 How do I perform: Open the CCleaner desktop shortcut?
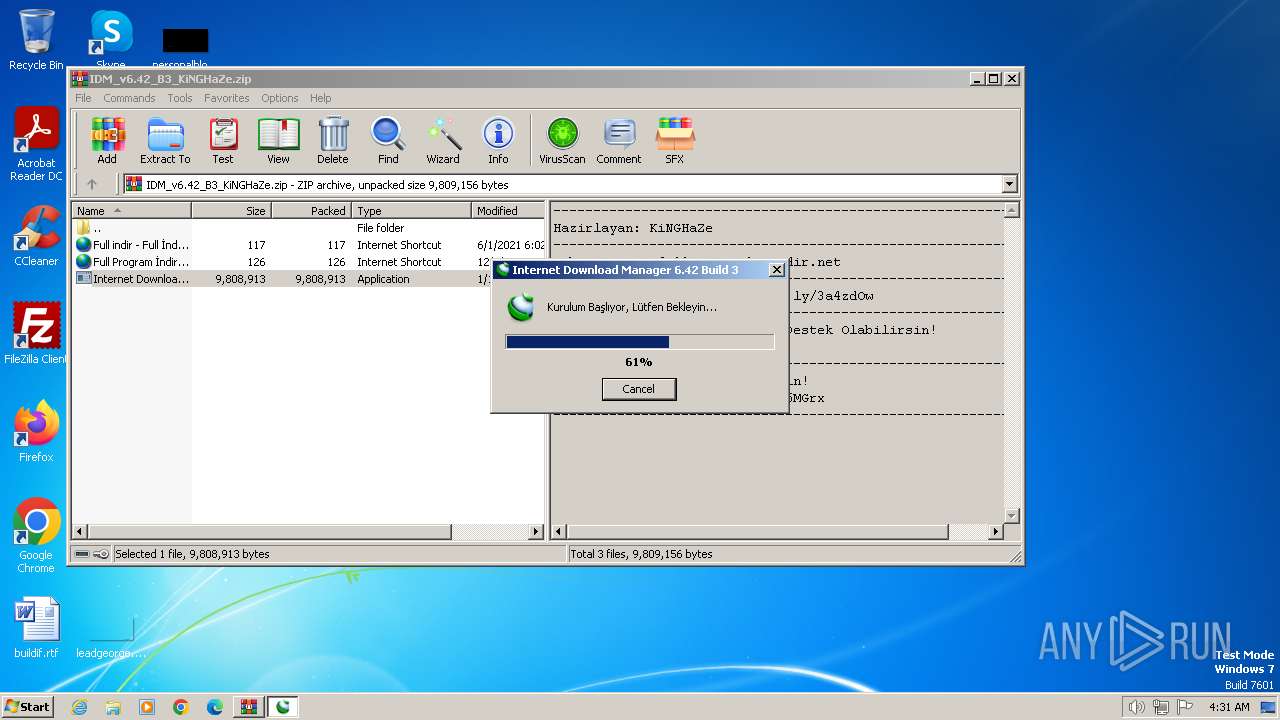[36, 236]
